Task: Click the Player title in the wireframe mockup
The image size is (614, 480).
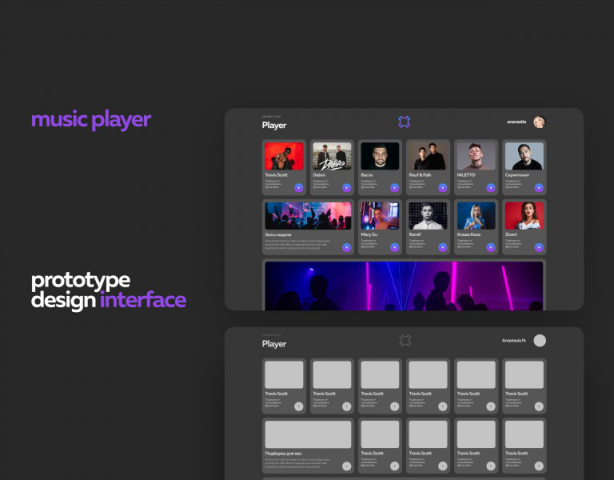Action: 274,344
